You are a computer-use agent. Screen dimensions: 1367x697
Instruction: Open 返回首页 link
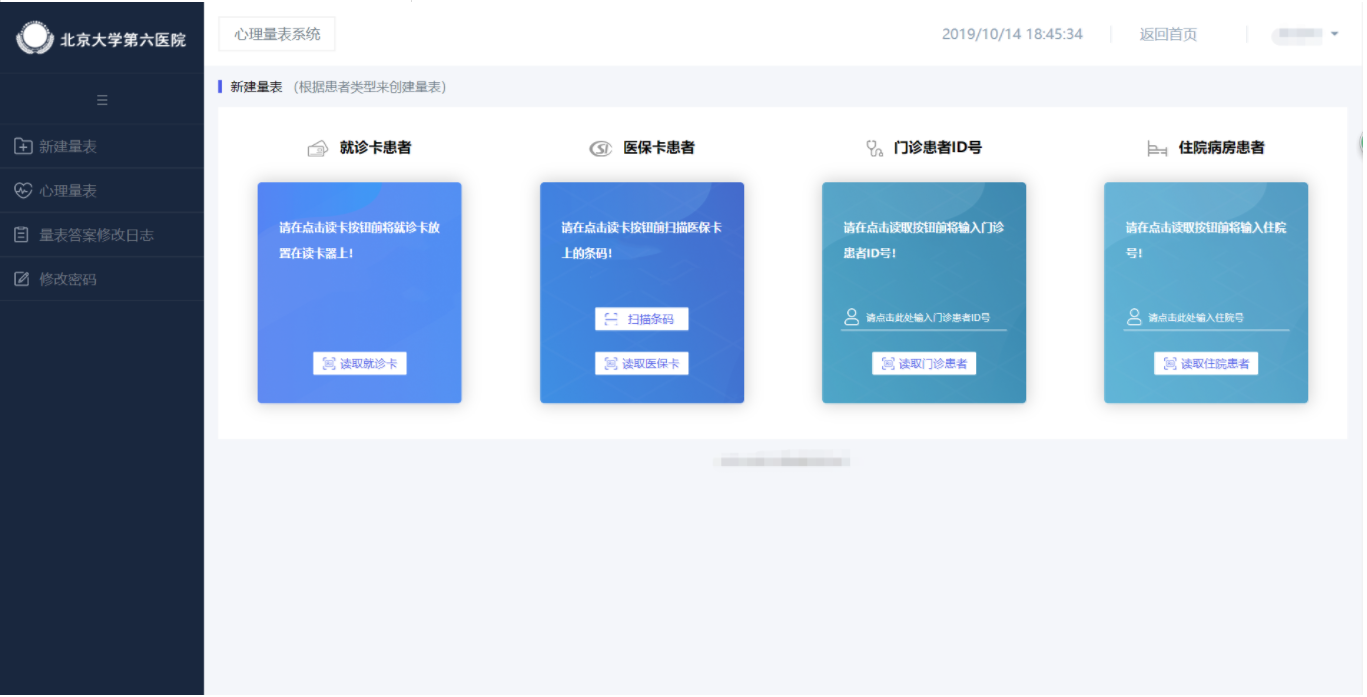1168,33
